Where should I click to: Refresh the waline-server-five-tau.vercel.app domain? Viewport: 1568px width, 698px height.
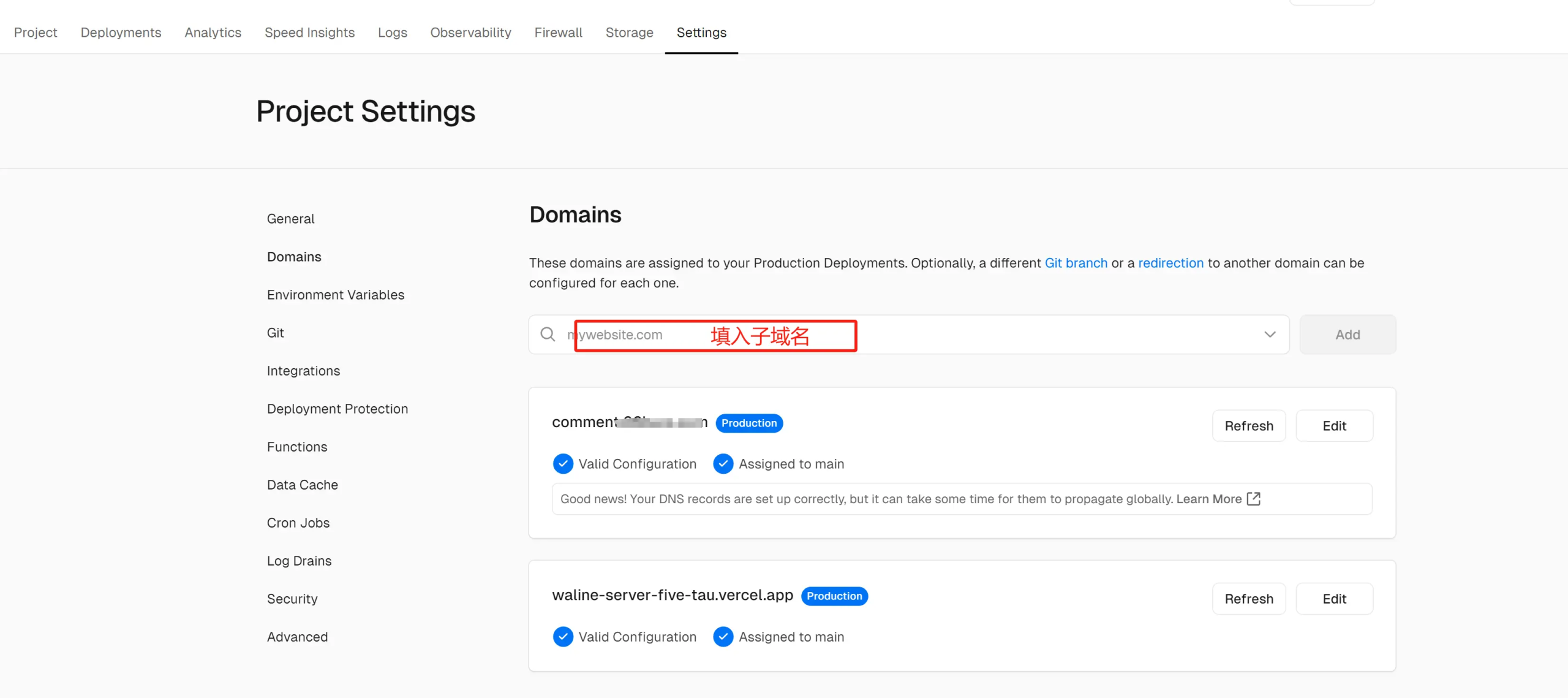(x=1248, y=599)
